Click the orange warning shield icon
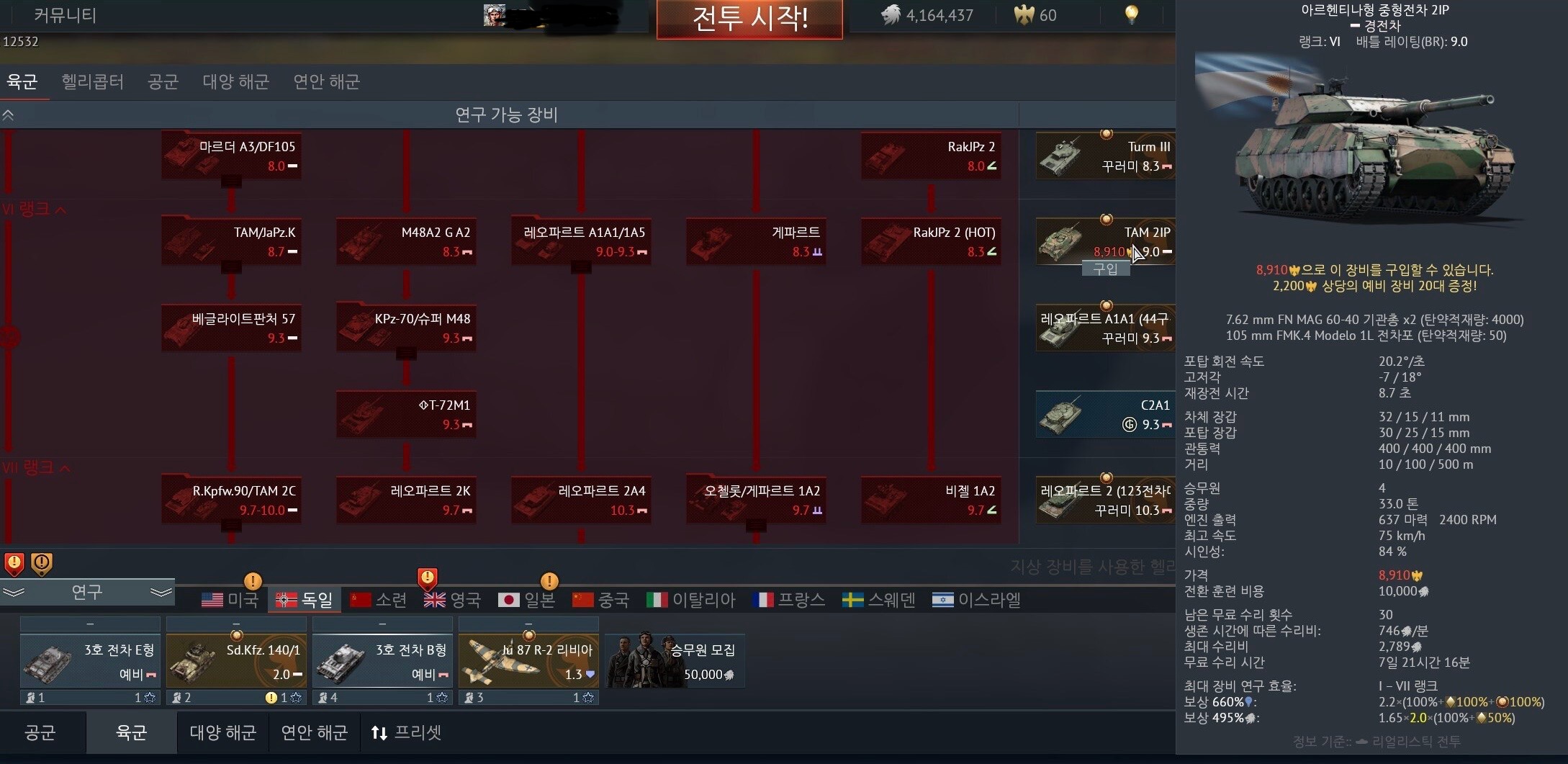 point(42,565)
